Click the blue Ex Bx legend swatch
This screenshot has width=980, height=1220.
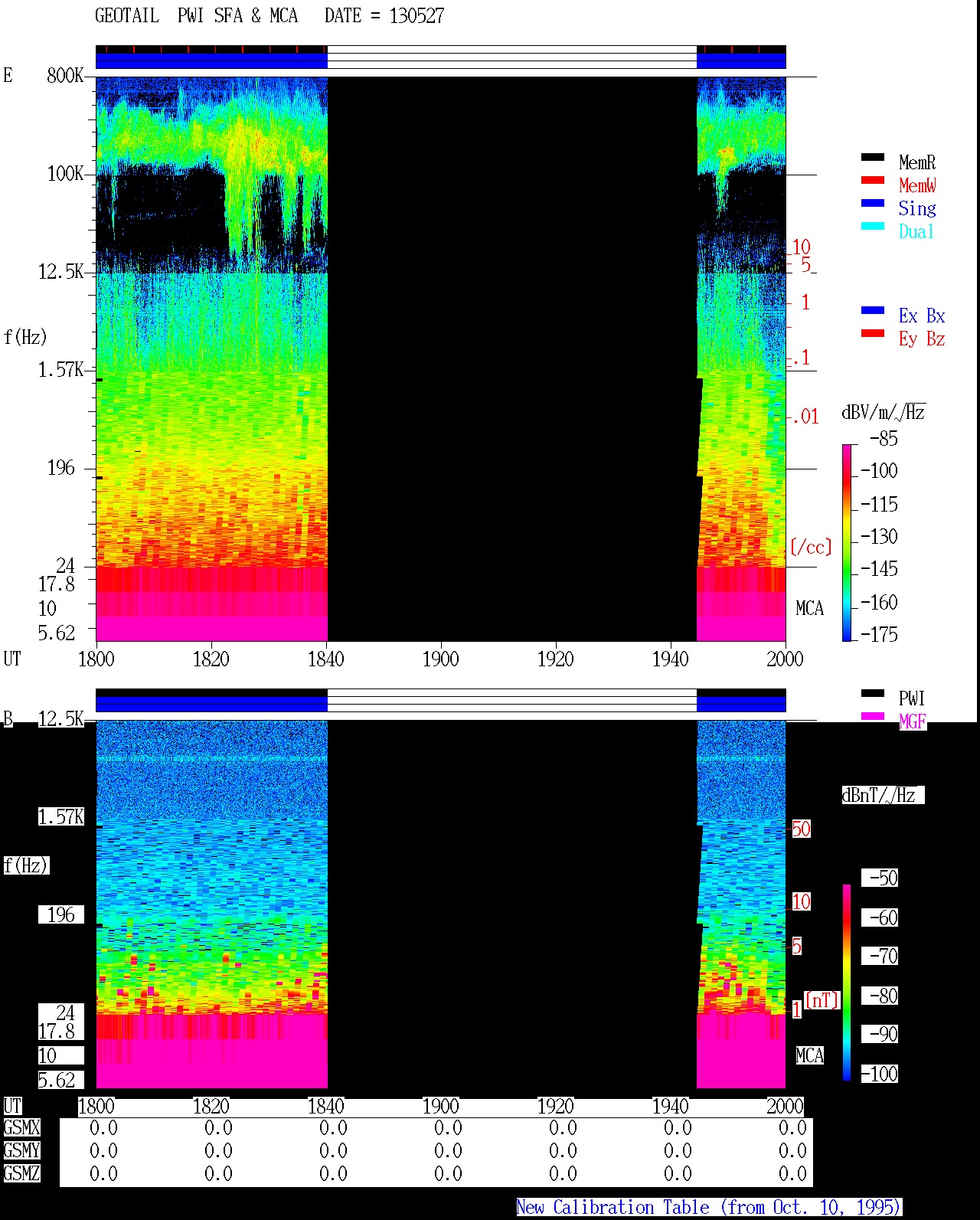(x=873, y=310)
